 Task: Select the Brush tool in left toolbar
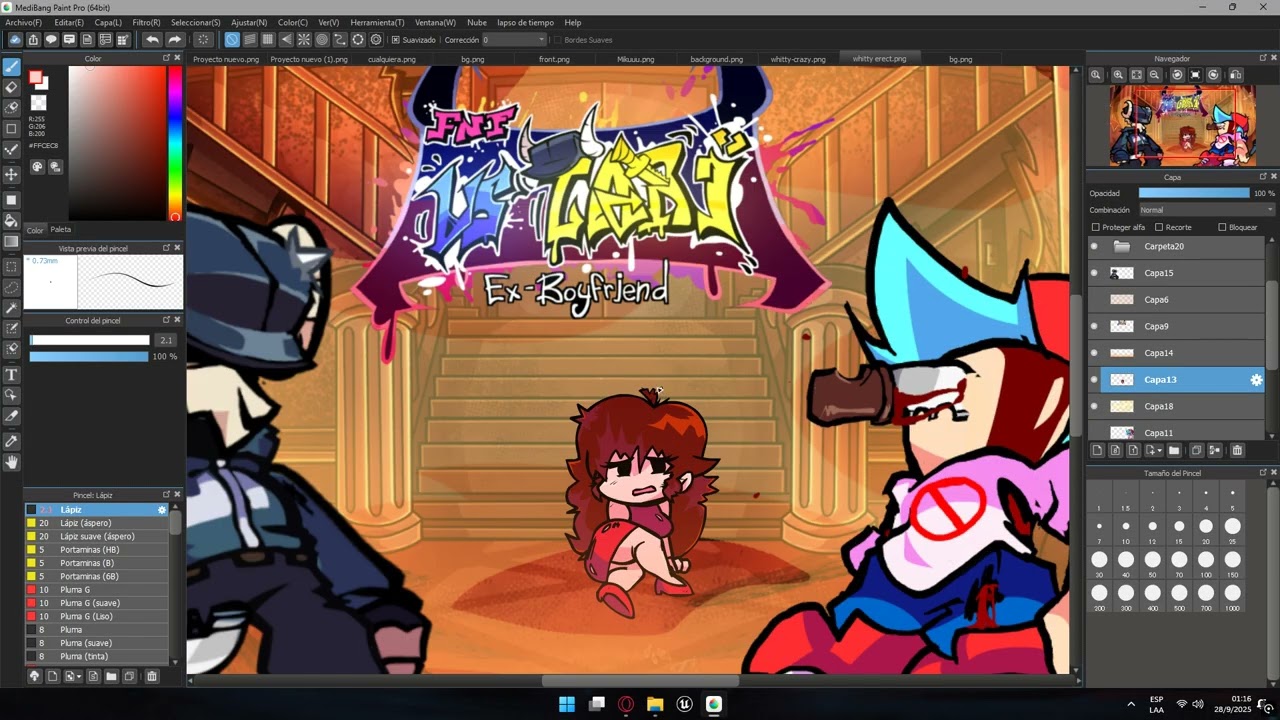[12, 67]
